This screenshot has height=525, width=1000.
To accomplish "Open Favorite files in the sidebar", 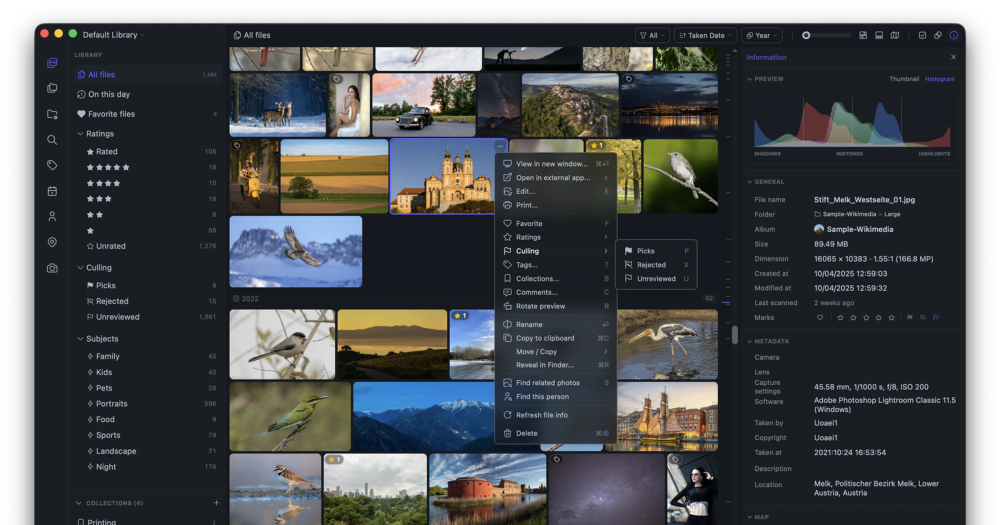I will (x=147, y=114).
